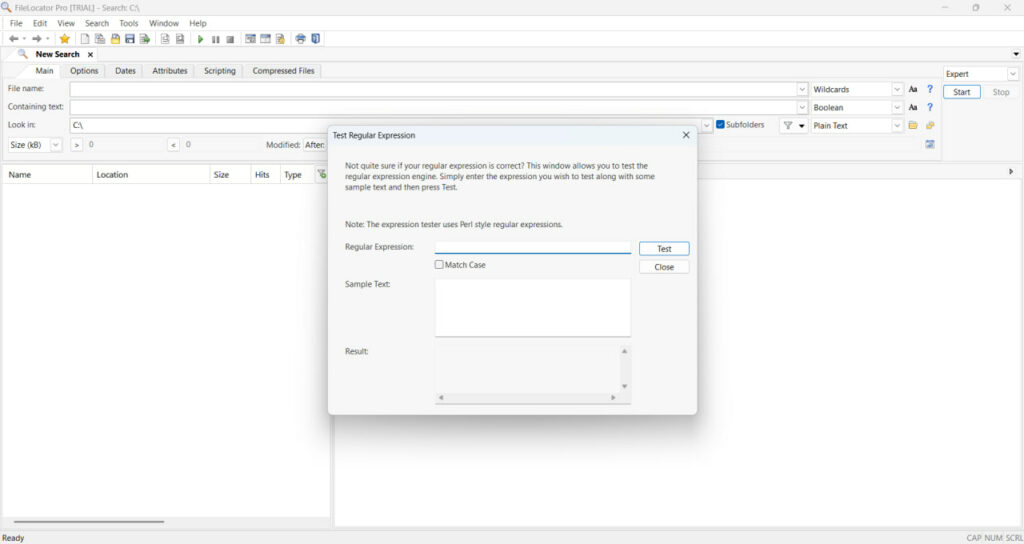
Task: Click the Result box horizontal scrollbar
Action: [x=527, y=397]
